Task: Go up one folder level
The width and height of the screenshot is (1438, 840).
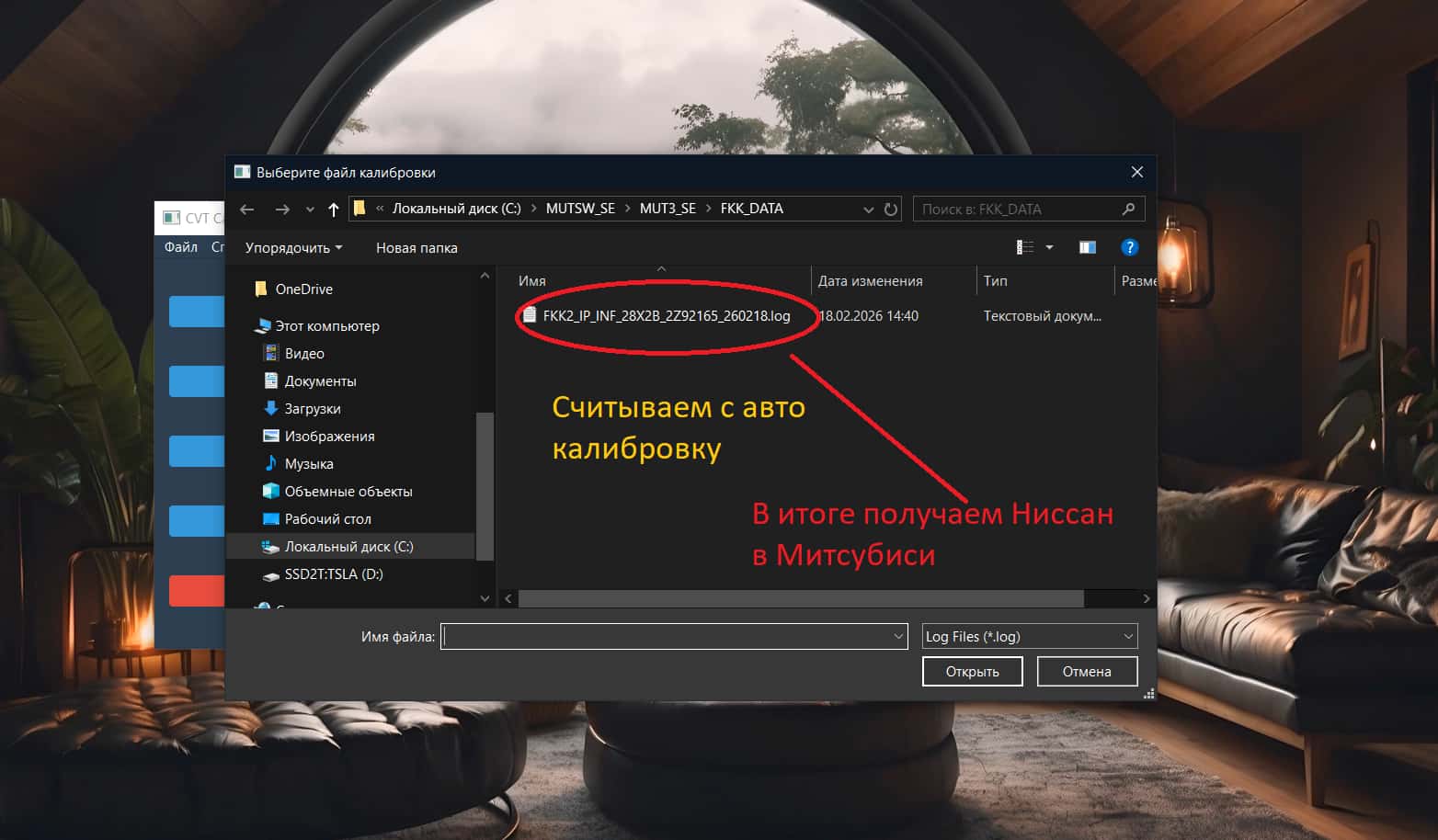Action: point(333,210)
